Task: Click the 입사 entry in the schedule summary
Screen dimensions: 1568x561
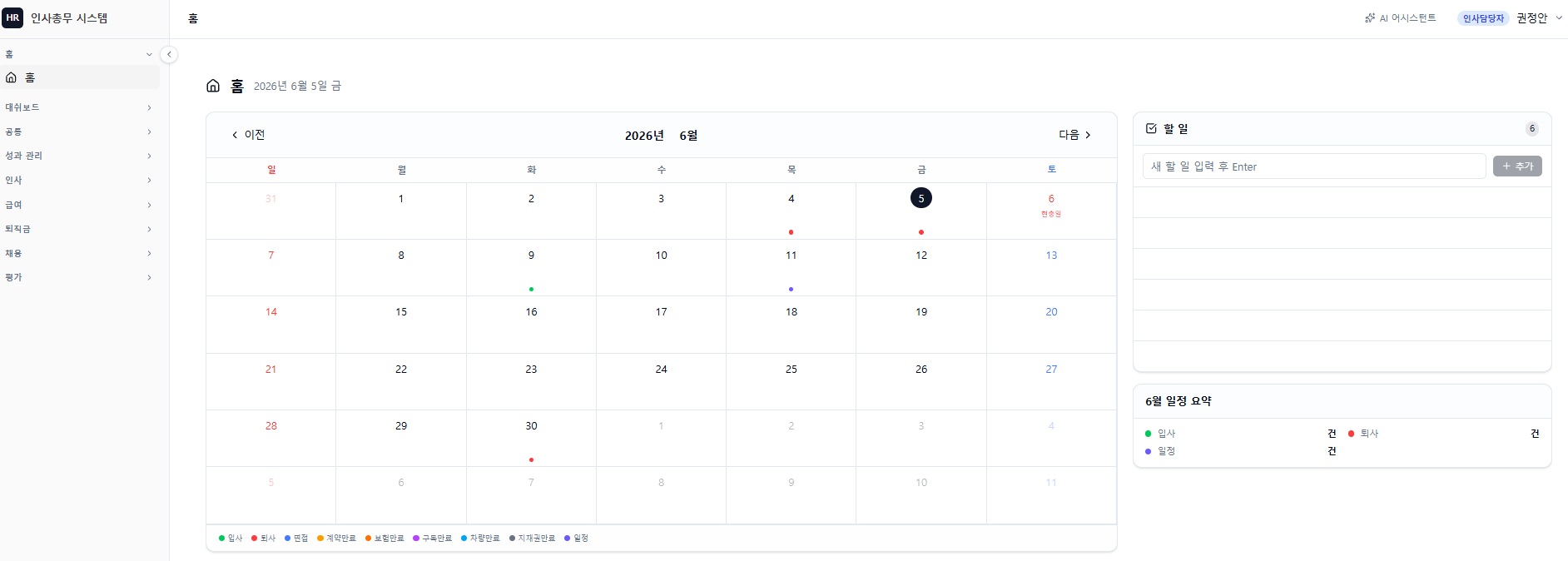Action: [x=1240, y=434]
